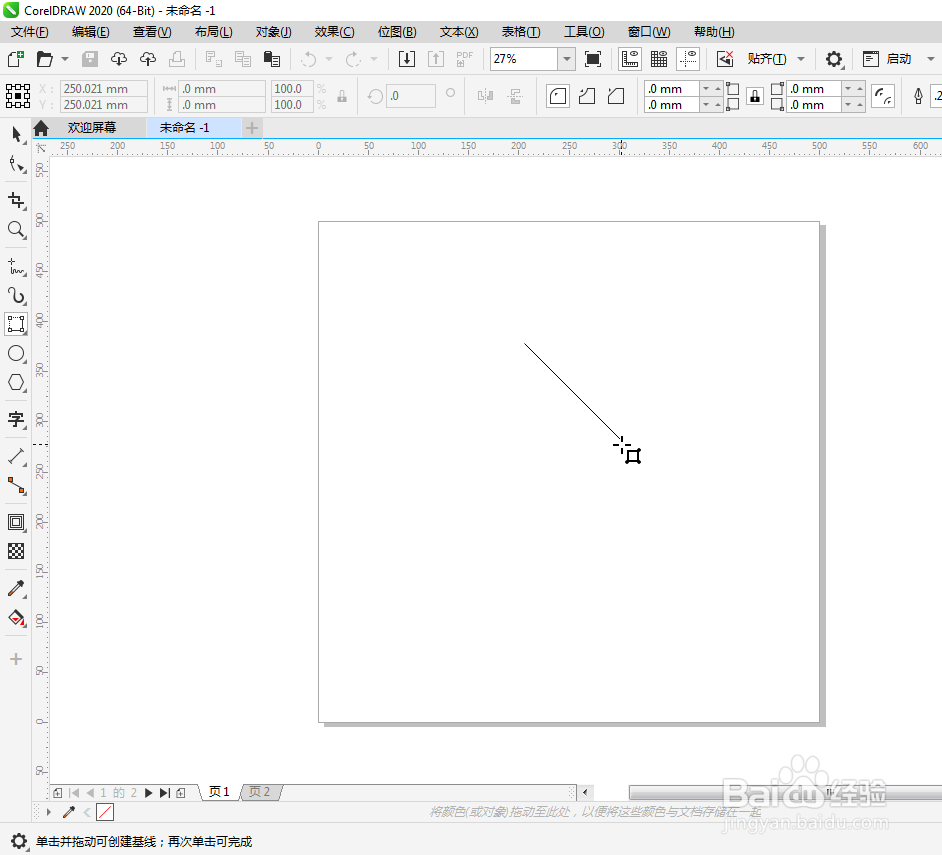Select round corner type
The height and width of the screenshot is (855, 942).
point(558,96)
